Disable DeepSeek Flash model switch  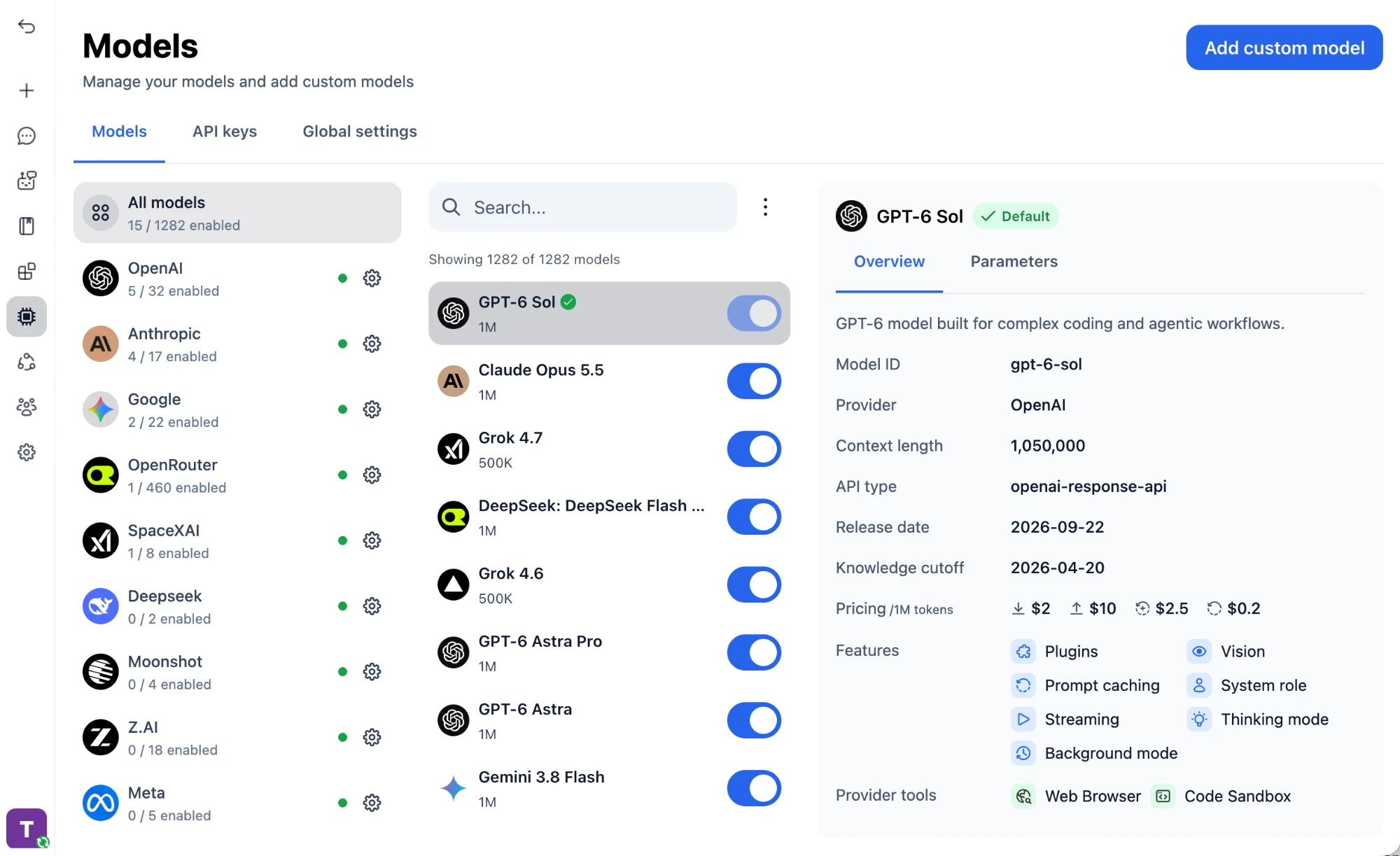(754, 517)
